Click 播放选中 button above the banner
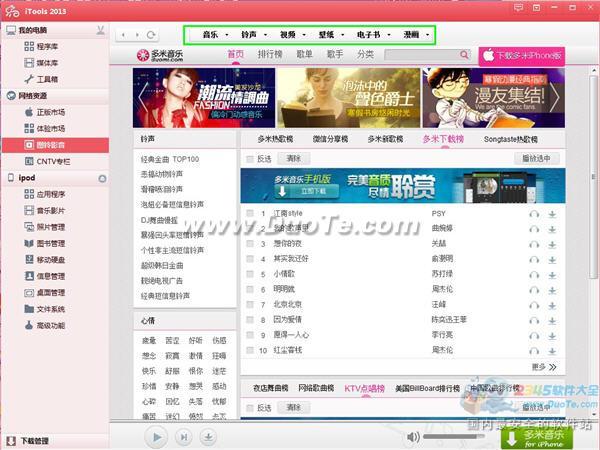600x450 pixels. pos(536,158)
